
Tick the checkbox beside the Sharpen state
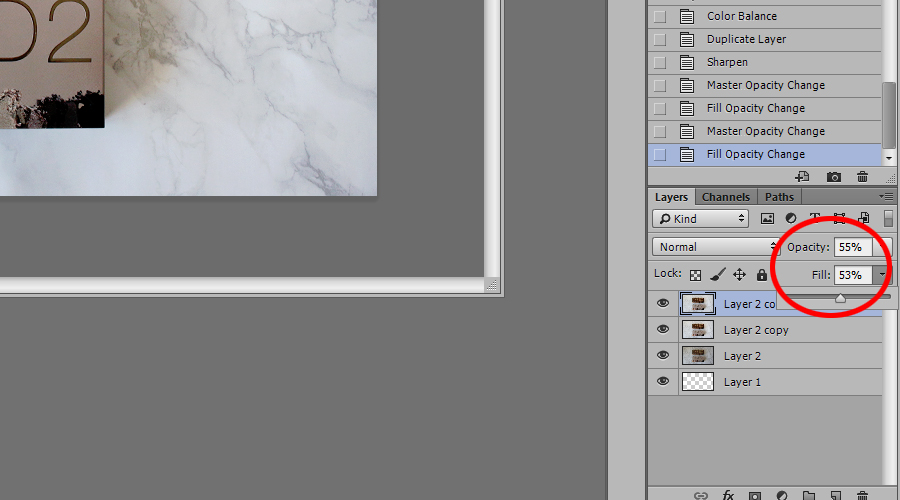pos(659,62)
